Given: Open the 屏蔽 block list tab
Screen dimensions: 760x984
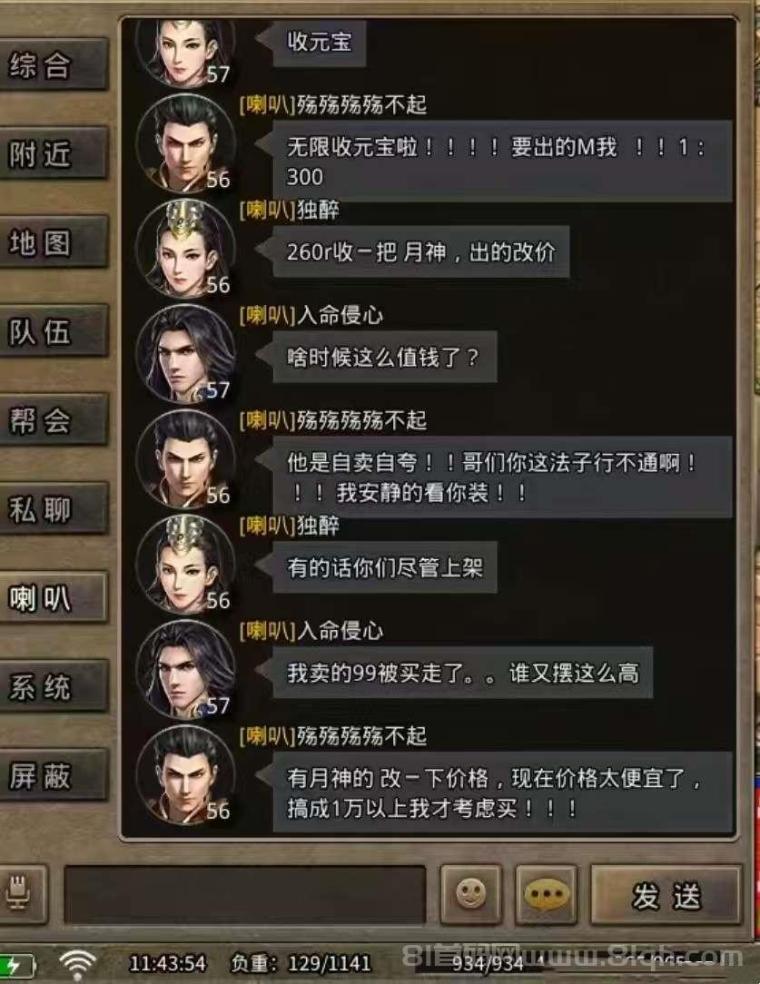Looking at the screenshot, I should pyautogui.click(x=53, y=776).
